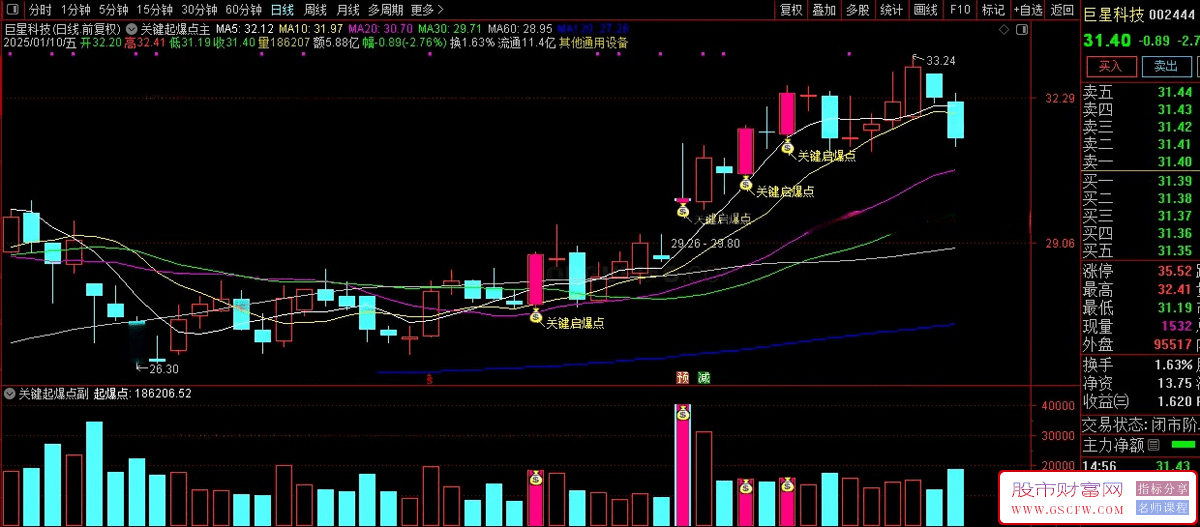The width and height of the screenshot is (1200, 527).
Task: Open F10 company info
Action: pos(960,10)
